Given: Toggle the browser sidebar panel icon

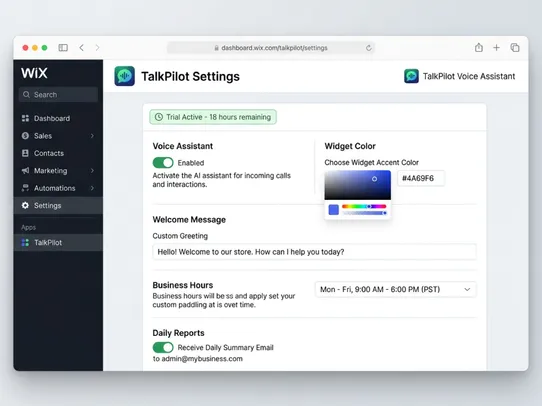Looking at the screenshot, I should (63, 47).
